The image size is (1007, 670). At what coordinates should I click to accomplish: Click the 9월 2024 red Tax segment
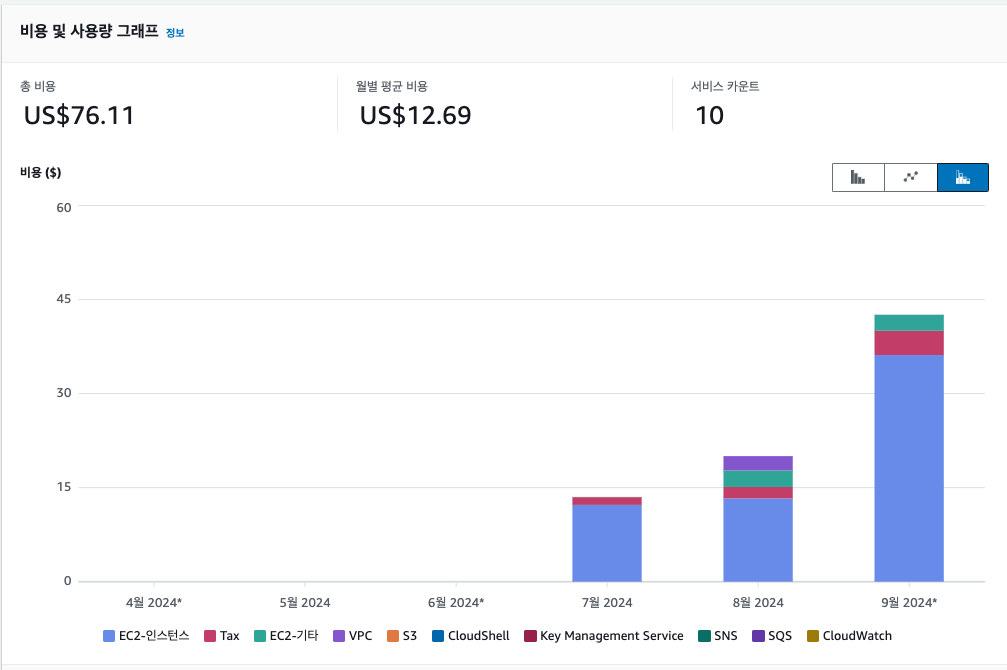pos(909,343)
